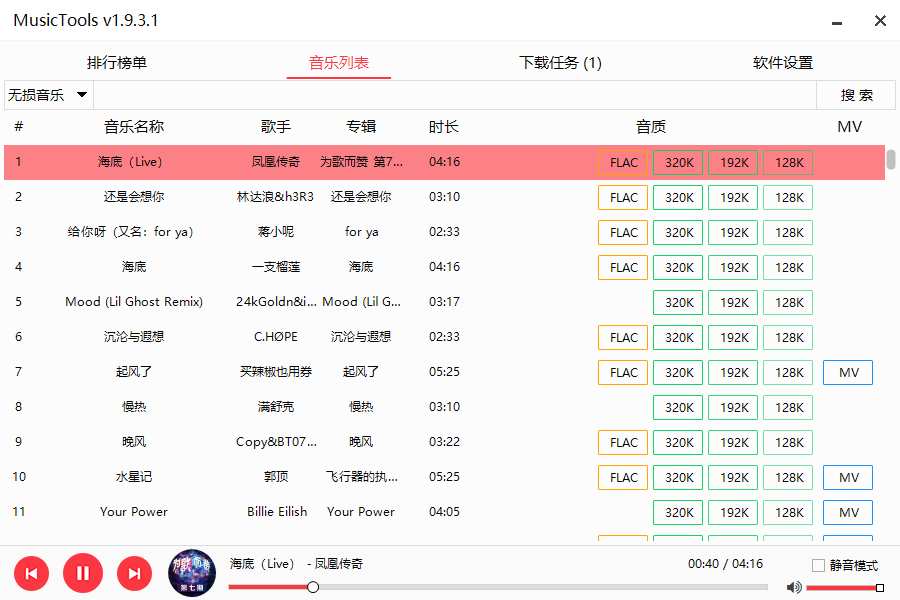Download 128K version of 还是会想你
The width and height of the screenshot is (900, 600).
[x=789, y=197]
